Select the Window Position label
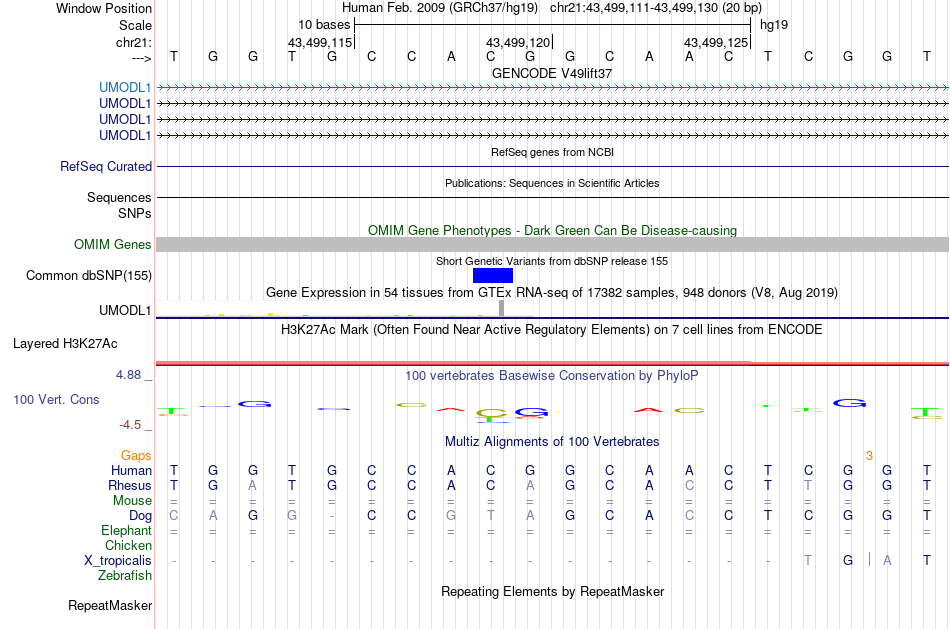The width and height of the screenshot is (950, 629). 104,8
